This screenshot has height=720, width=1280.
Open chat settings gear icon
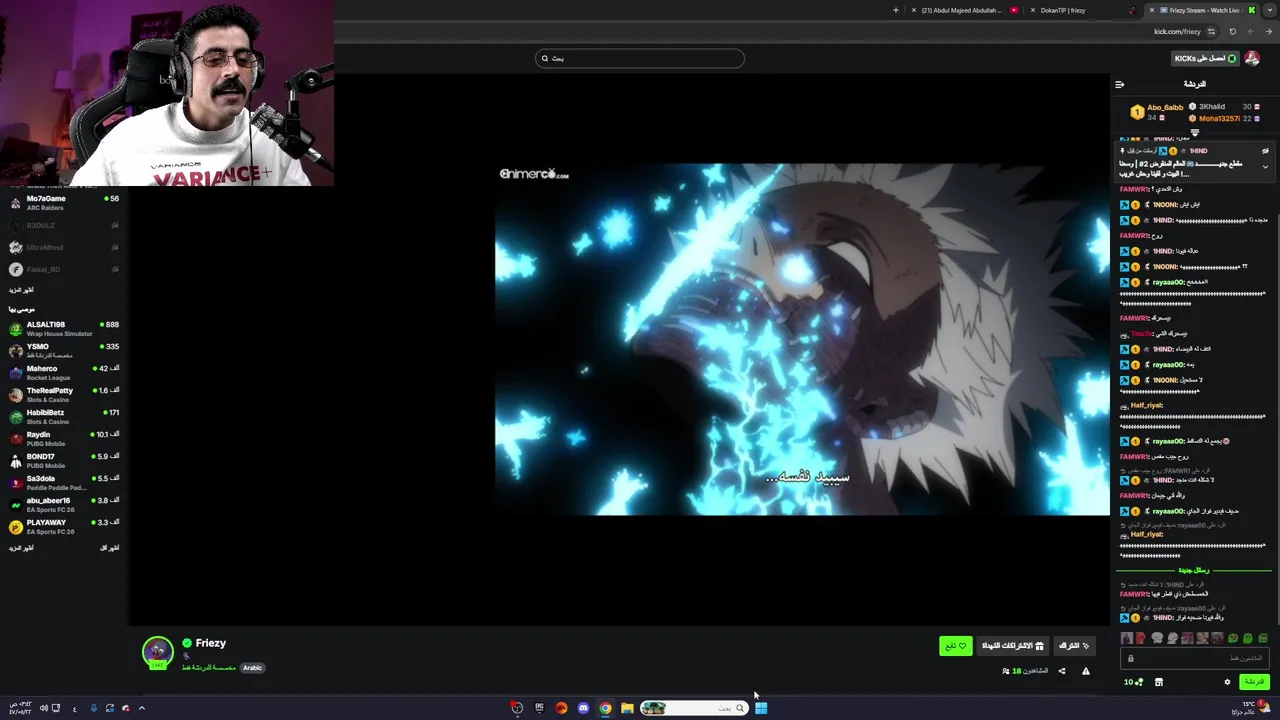point(1227,682)
